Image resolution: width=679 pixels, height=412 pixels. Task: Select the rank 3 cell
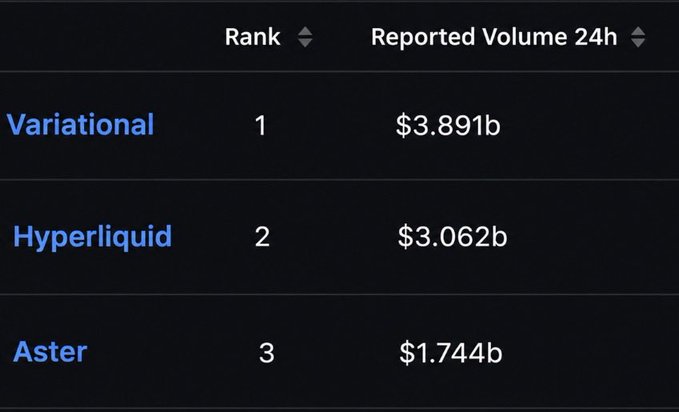click(x=267, y=353)
